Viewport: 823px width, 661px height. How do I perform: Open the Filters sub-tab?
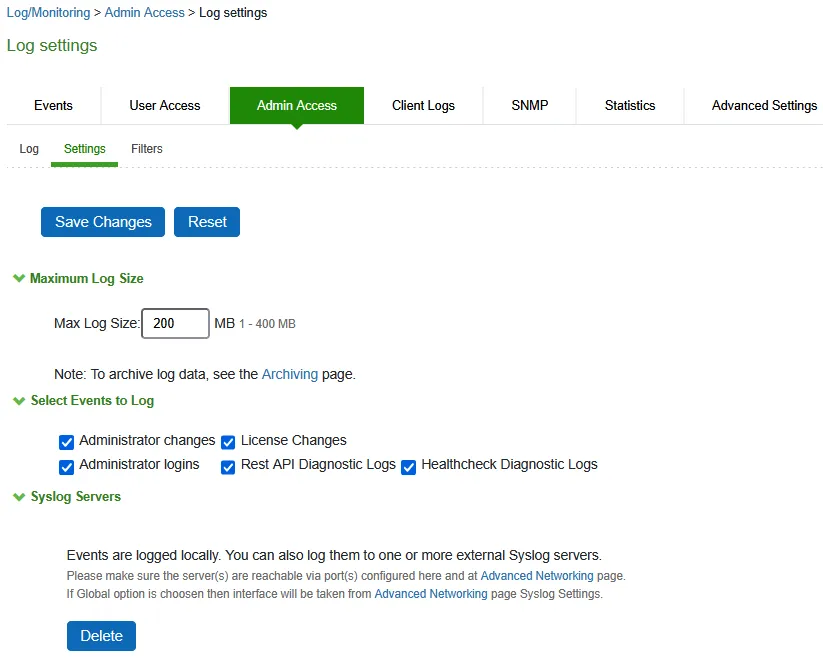click(147, 149)
